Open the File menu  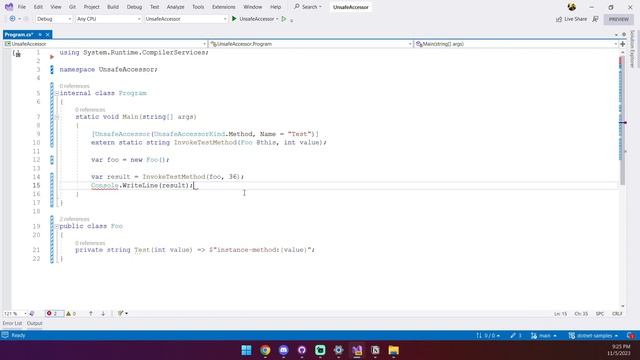coord(22,7)
